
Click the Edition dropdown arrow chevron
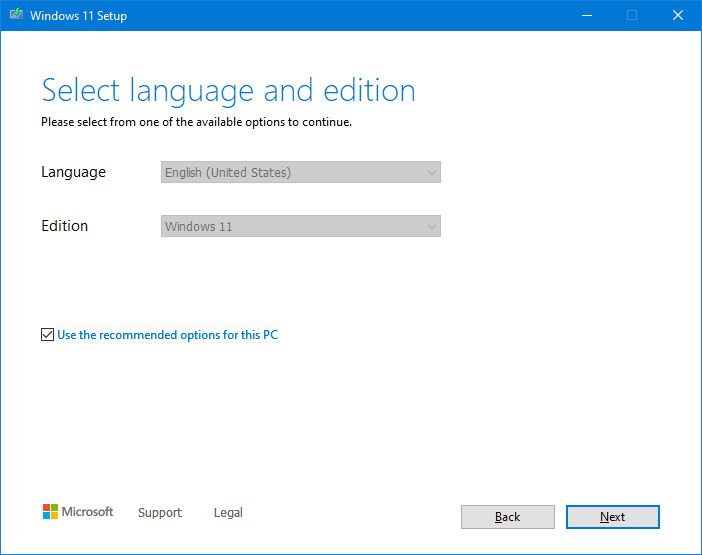(431, 226)
